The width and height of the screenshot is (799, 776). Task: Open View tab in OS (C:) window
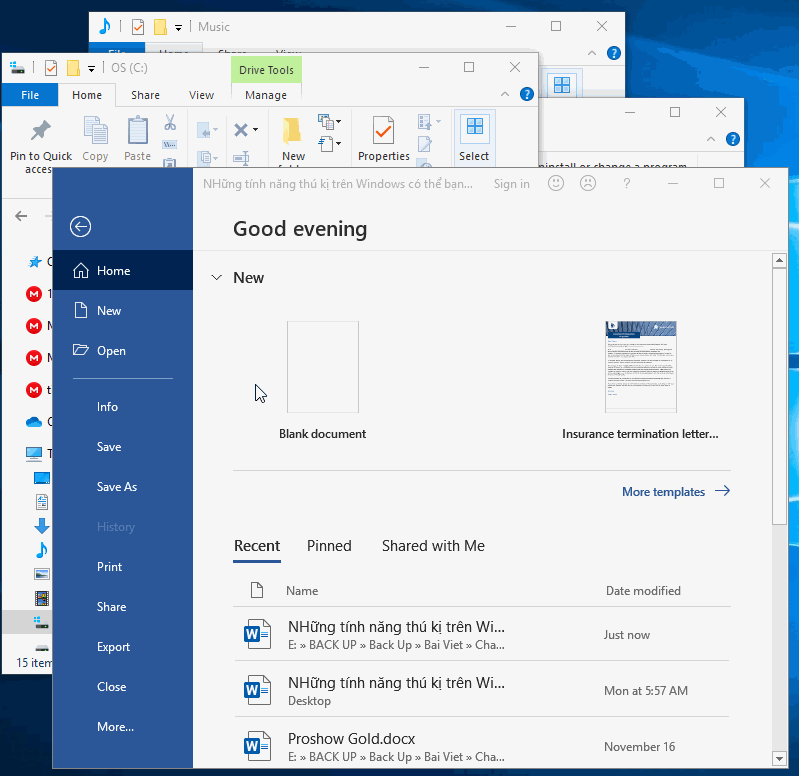click(201, 95)
